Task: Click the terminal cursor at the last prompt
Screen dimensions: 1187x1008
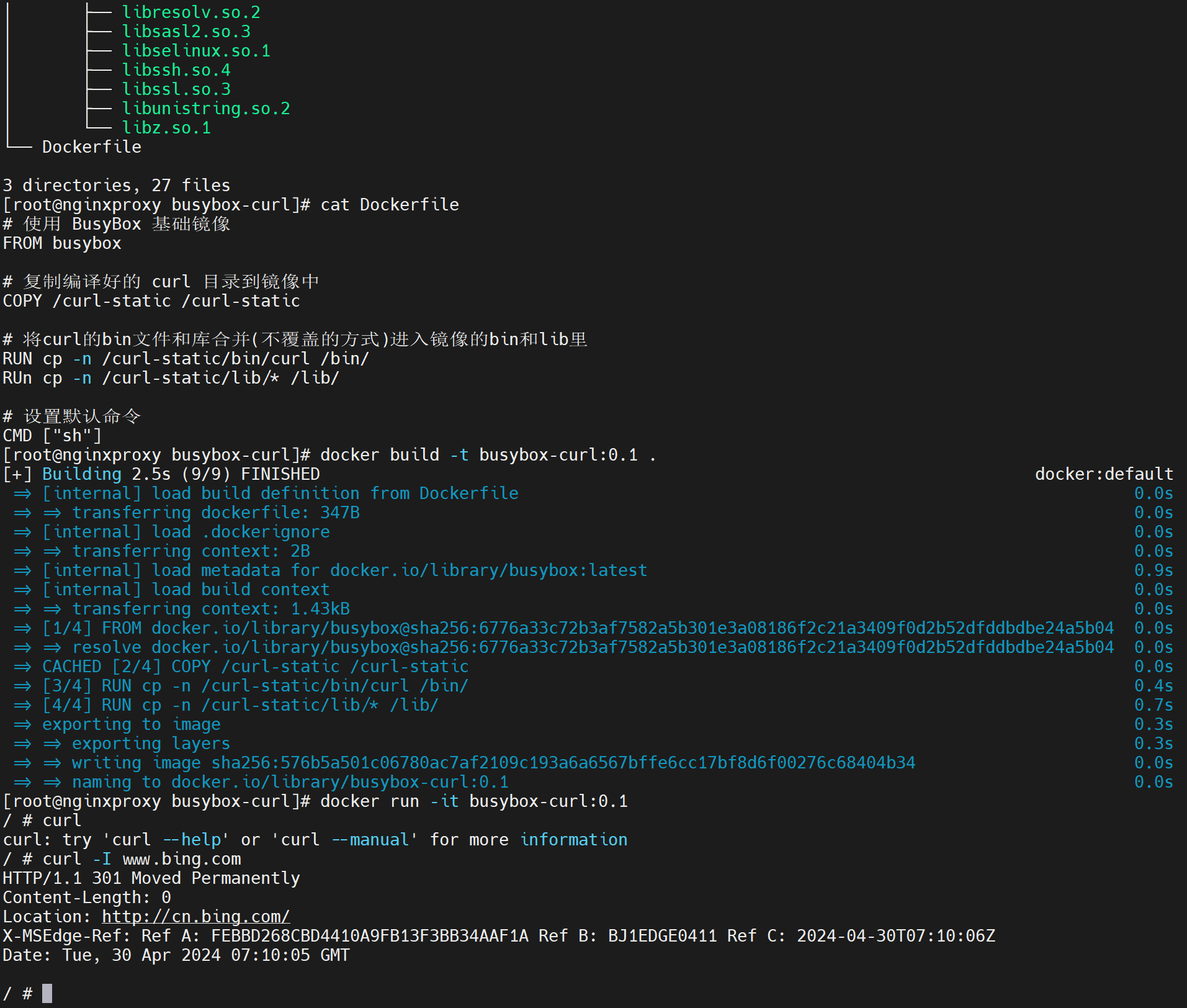Action: (47, 993)
